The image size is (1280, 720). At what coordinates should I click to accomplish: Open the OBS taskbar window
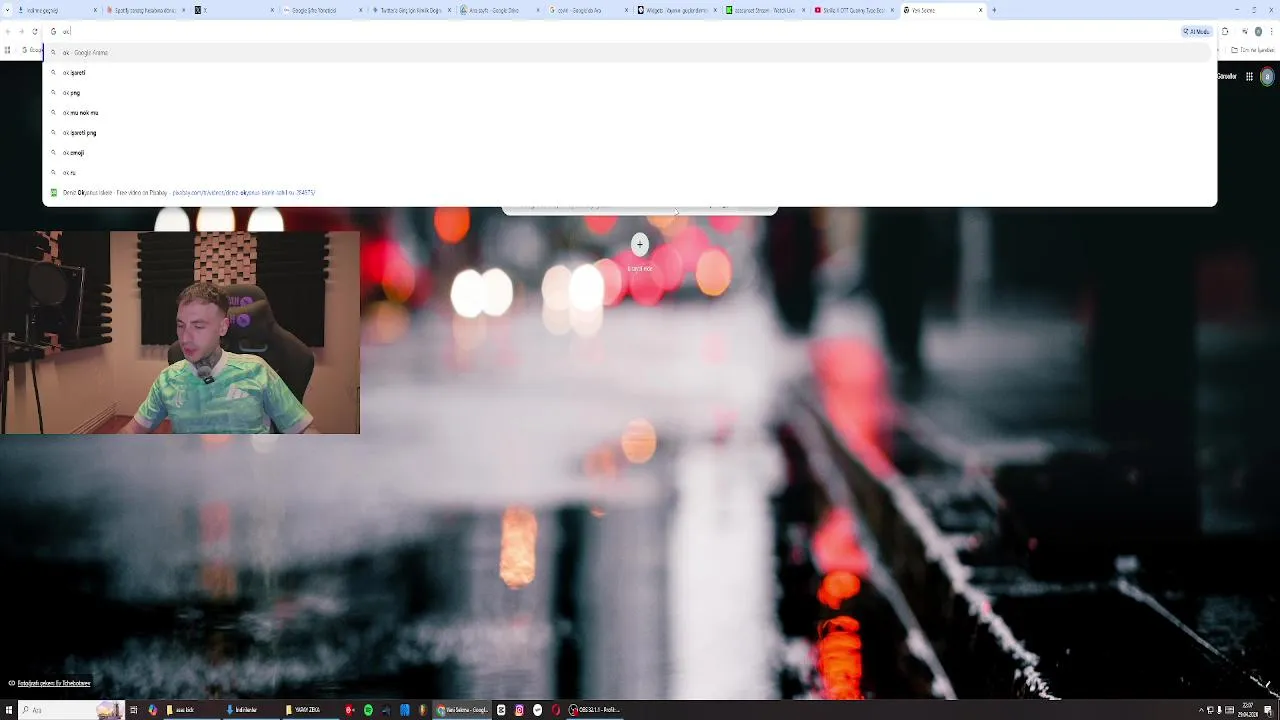[596, 710]
